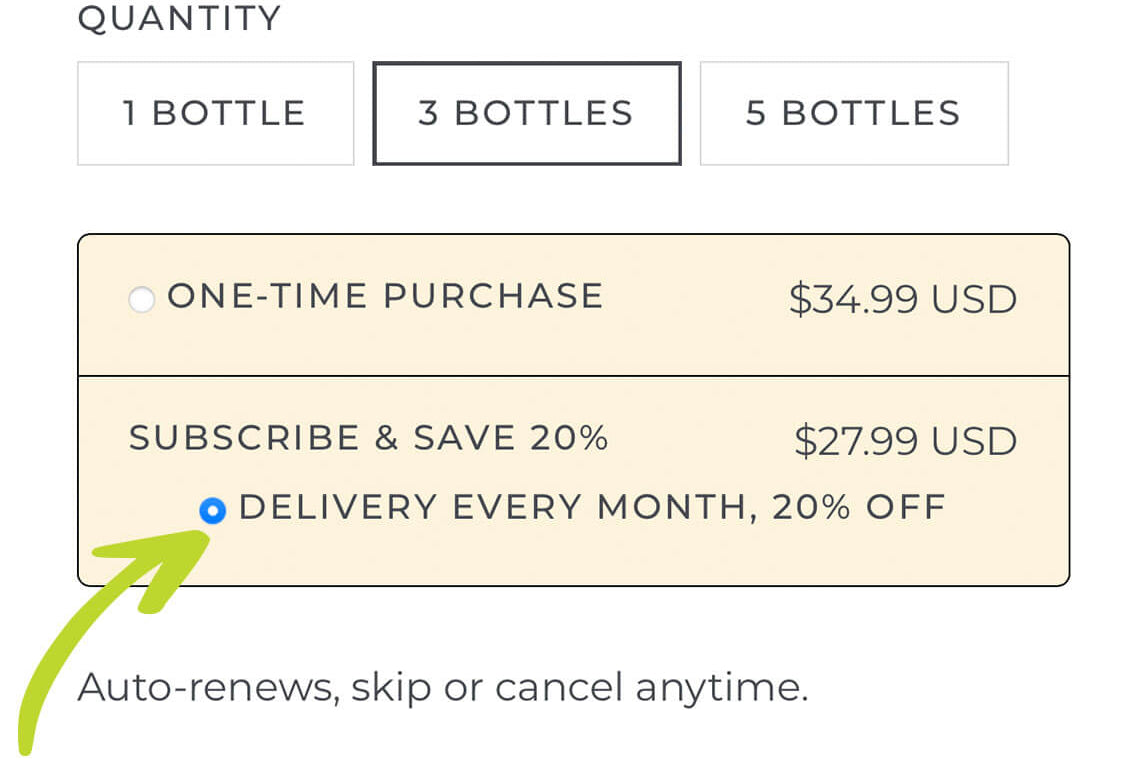Pick the 5 Bottles quantity option
The image size is (1140, 760).
coord(853,113)
